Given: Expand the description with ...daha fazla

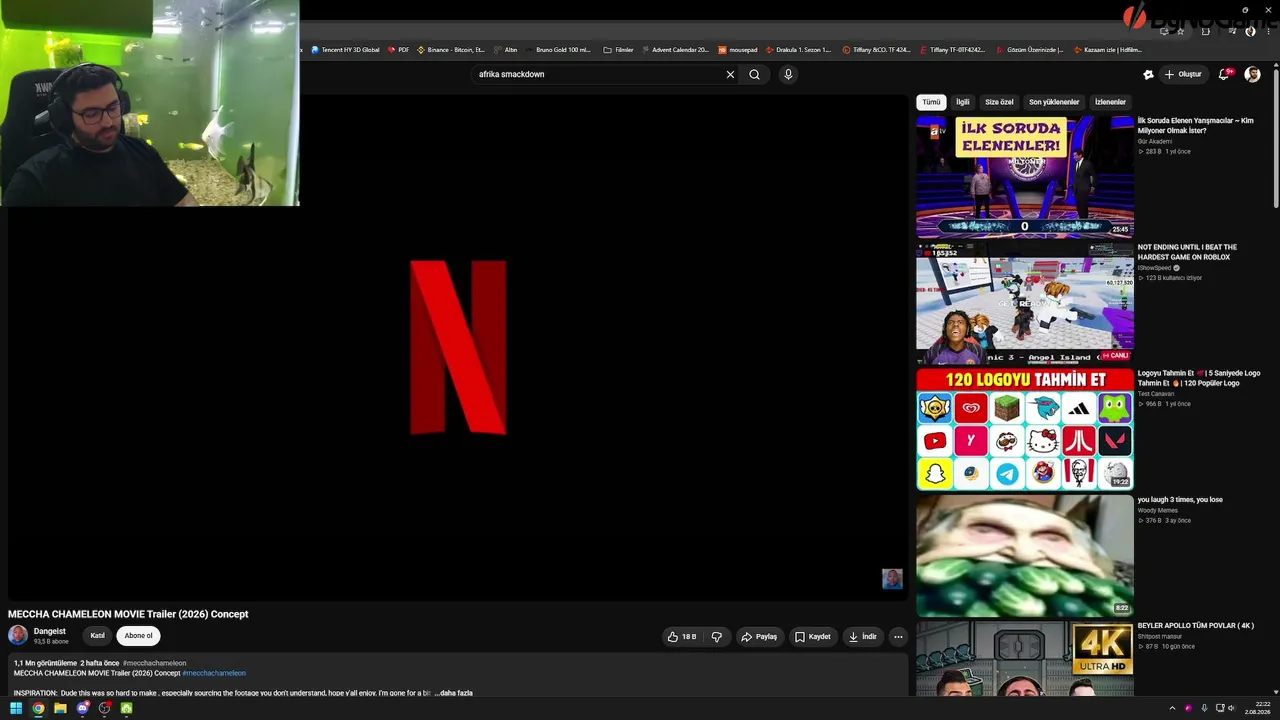Looking at the screenshot, I should [x=453, y=693].
